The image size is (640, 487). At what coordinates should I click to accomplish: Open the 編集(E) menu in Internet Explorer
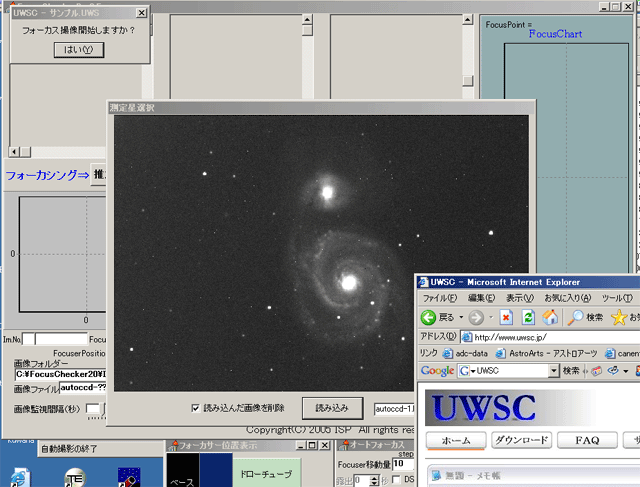[481, 298]
